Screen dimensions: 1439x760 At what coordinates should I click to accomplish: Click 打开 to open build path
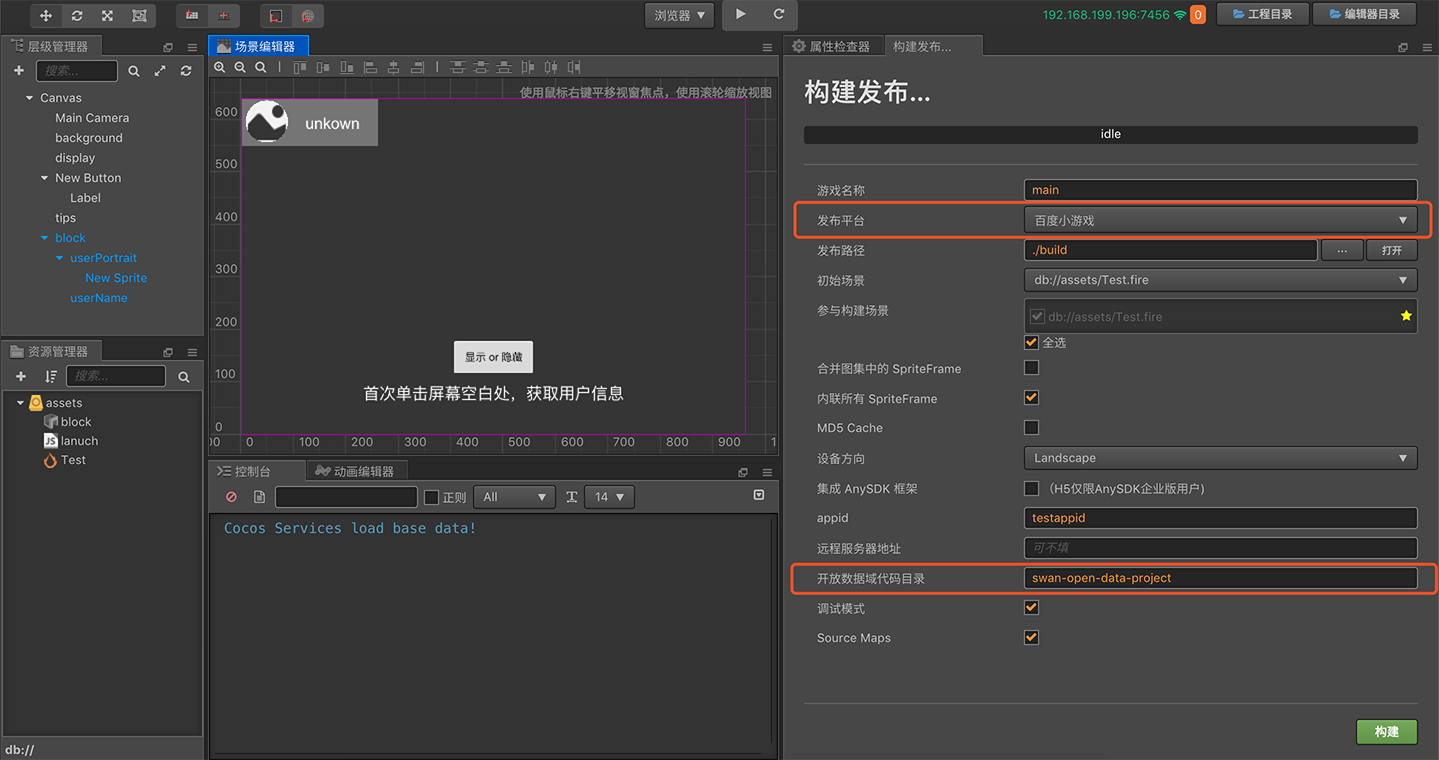(1392, 250)
